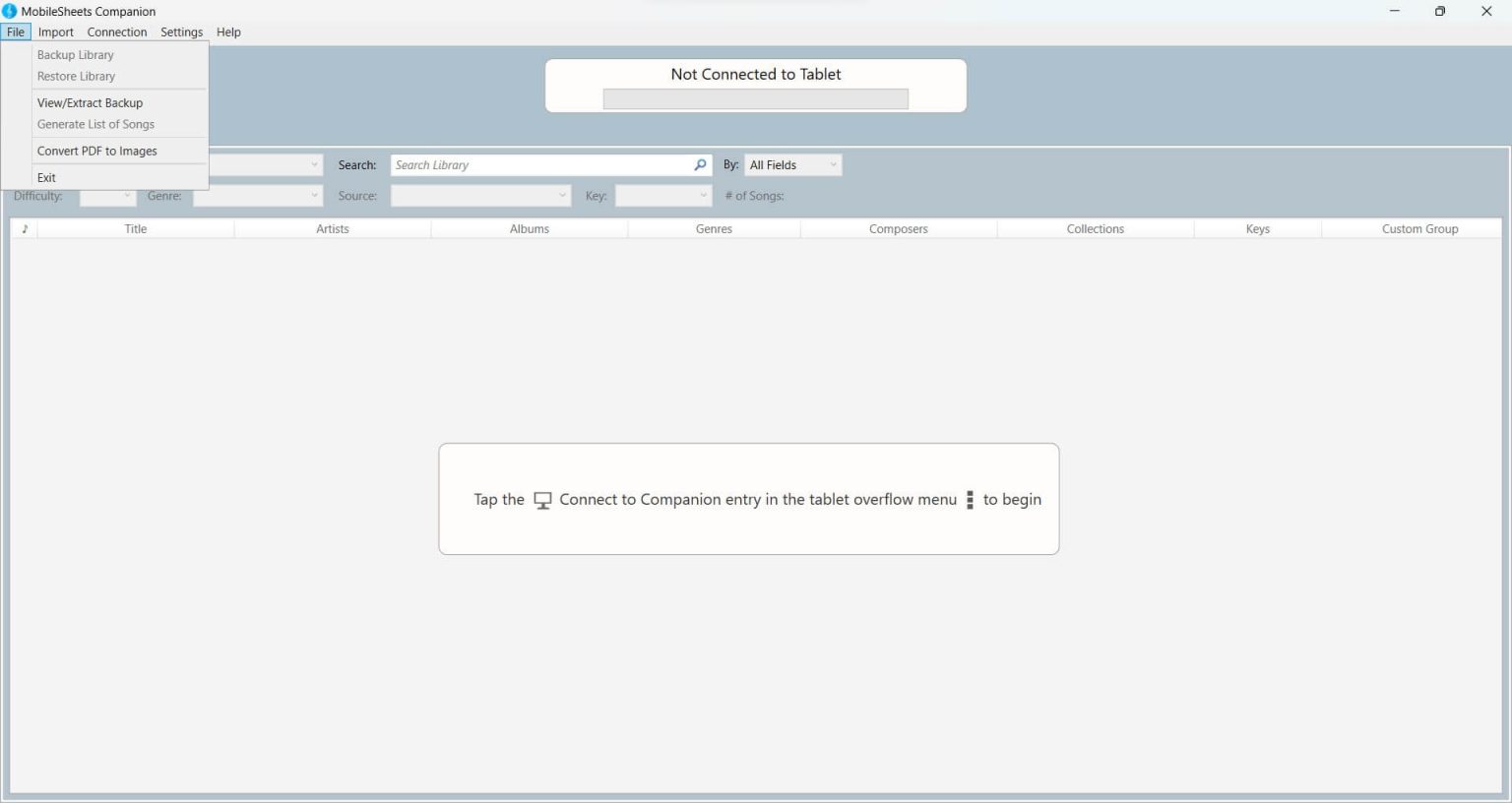Sort songs by the Title column
The width and height of the screenshot is (1512, 803).
click(135, 228)
